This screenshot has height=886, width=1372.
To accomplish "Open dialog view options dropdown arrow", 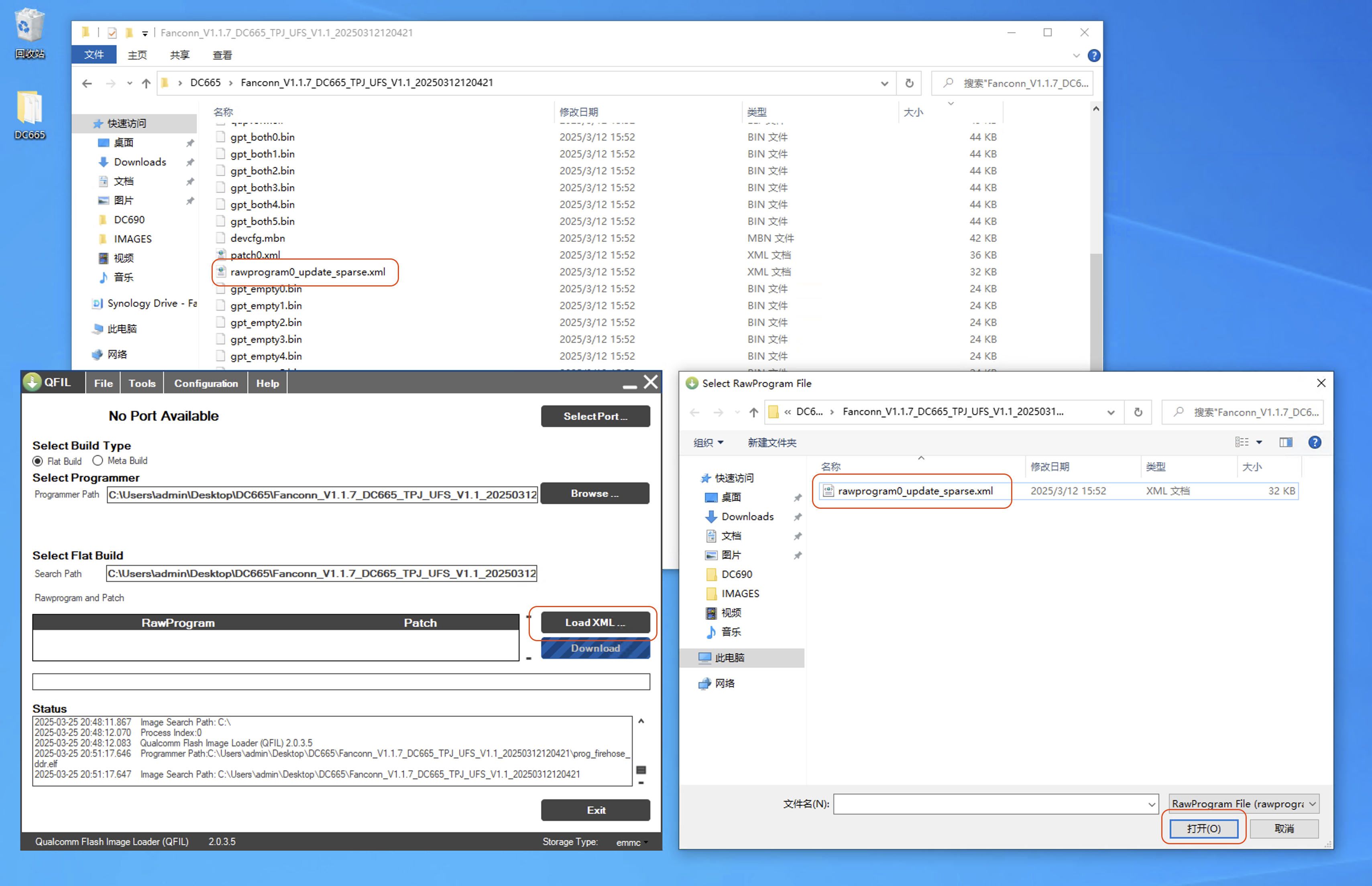I will pos(1259,443).
